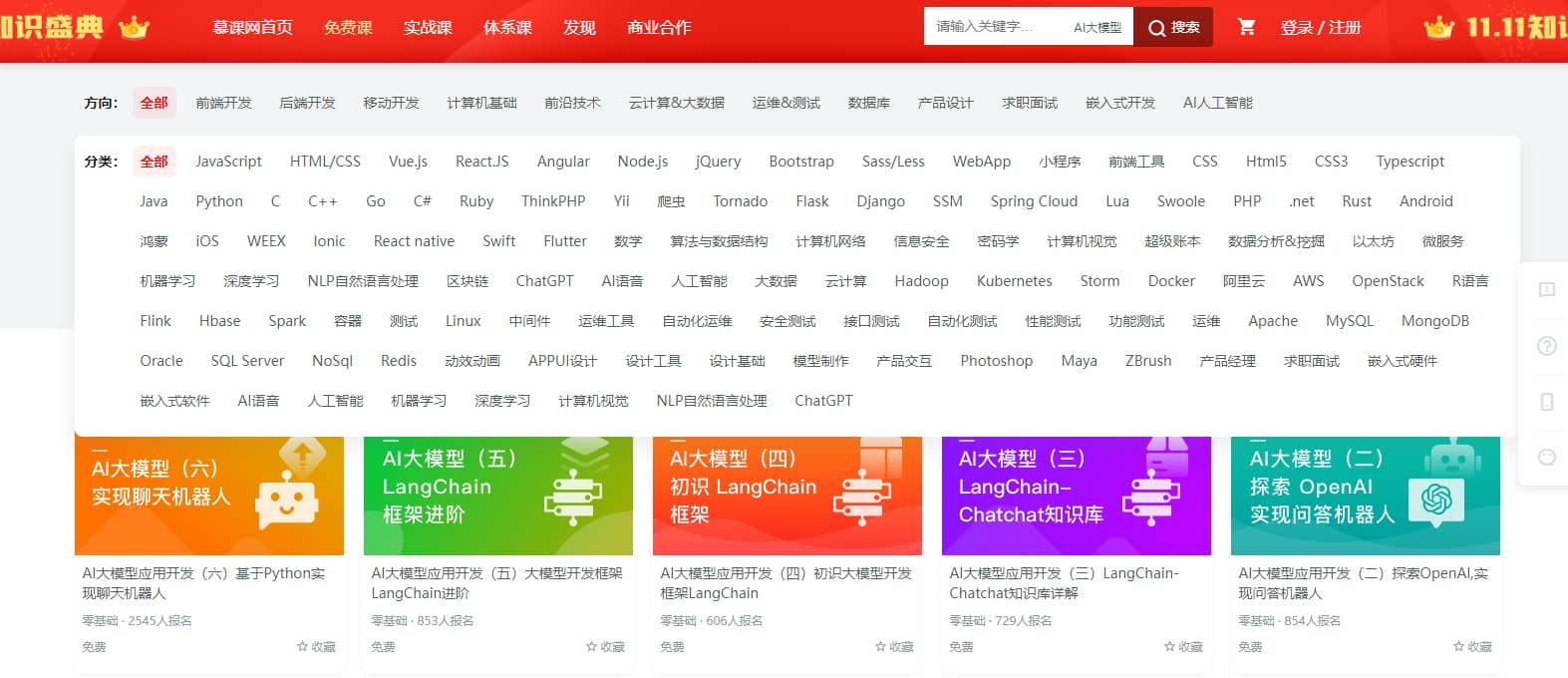The width and height of the screenshot is (1568, 678).
Task: Click the 11.11 banner on the right
Action: click(x=1495, y=27)
